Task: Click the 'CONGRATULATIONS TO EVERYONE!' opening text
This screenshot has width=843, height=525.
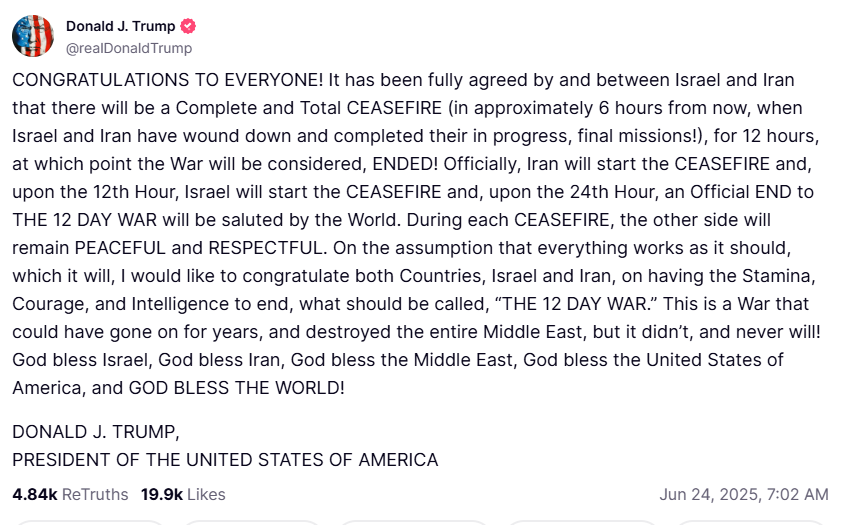Action: 168,80
